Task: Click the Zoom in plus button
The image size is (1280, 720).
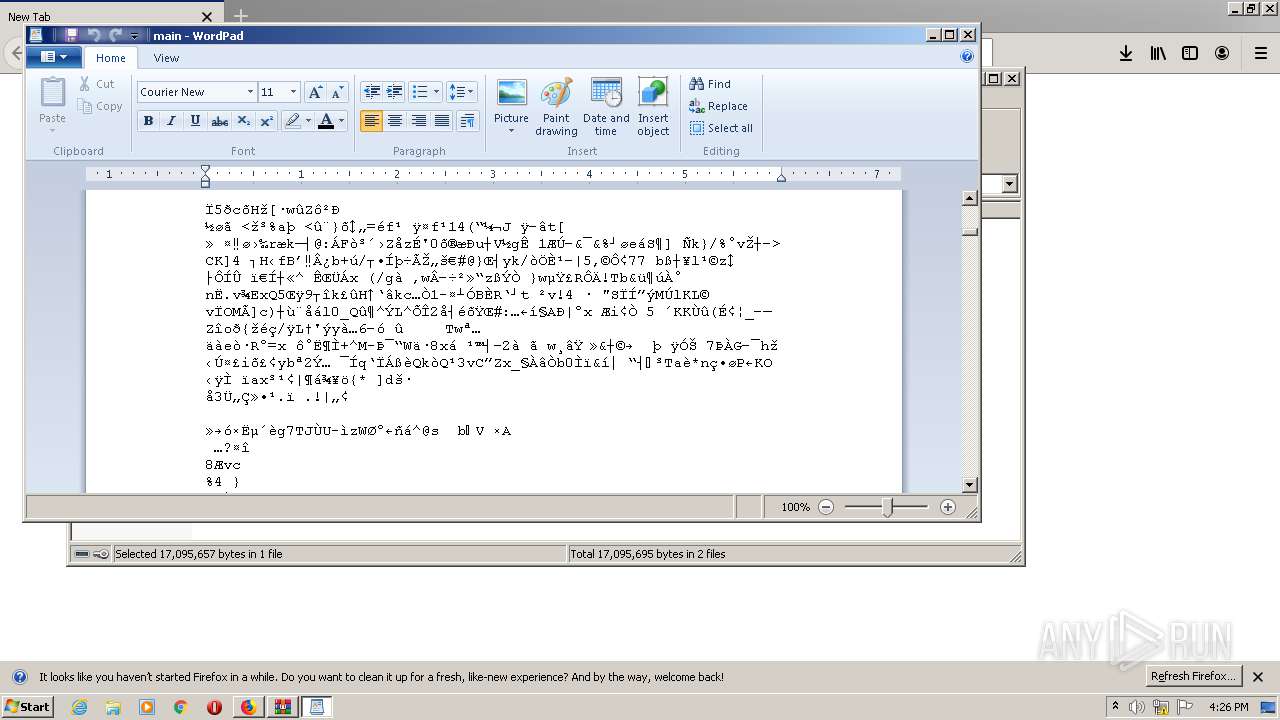Action: 948,507
